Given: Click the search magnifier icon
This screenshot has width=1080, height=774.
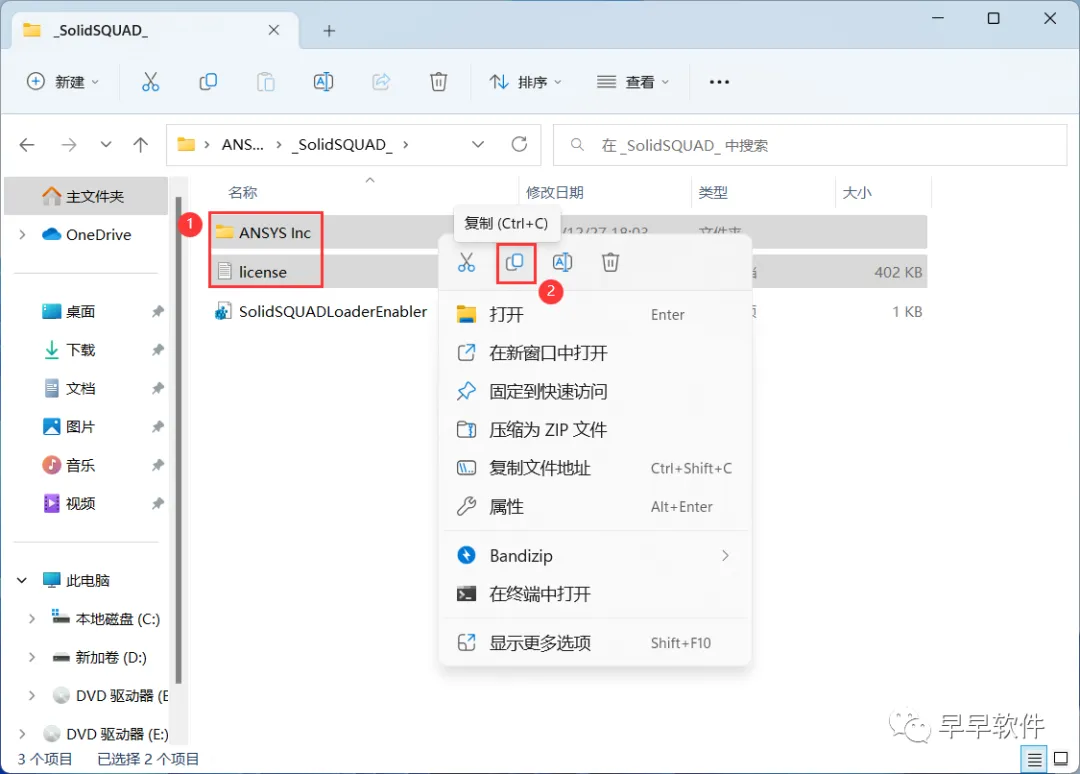Looking at the screenshot, I should tap(577, 145).
